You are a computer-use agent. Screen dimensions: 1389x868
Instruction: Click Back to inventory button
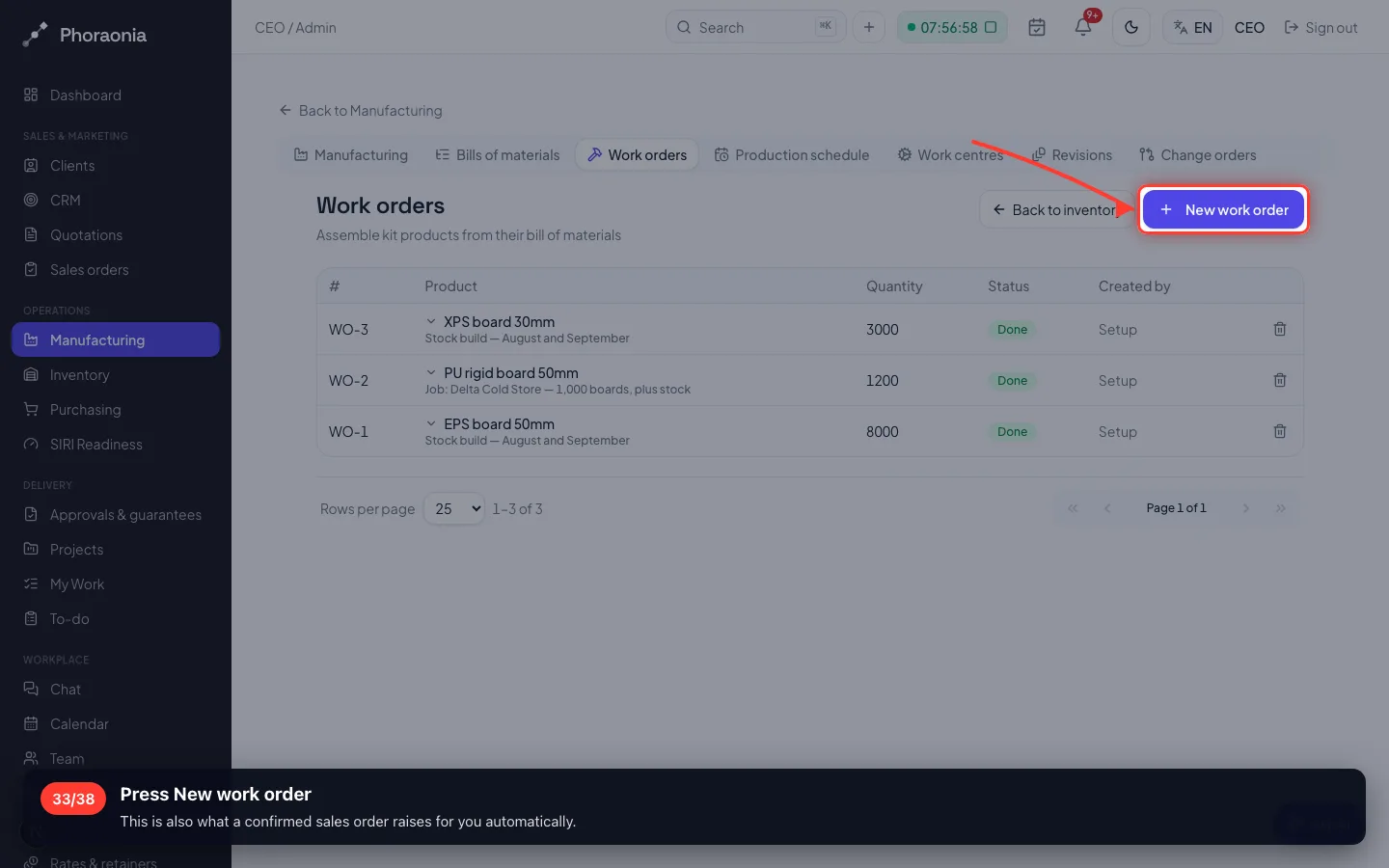pyautogui.click(x=1056, y=209)
